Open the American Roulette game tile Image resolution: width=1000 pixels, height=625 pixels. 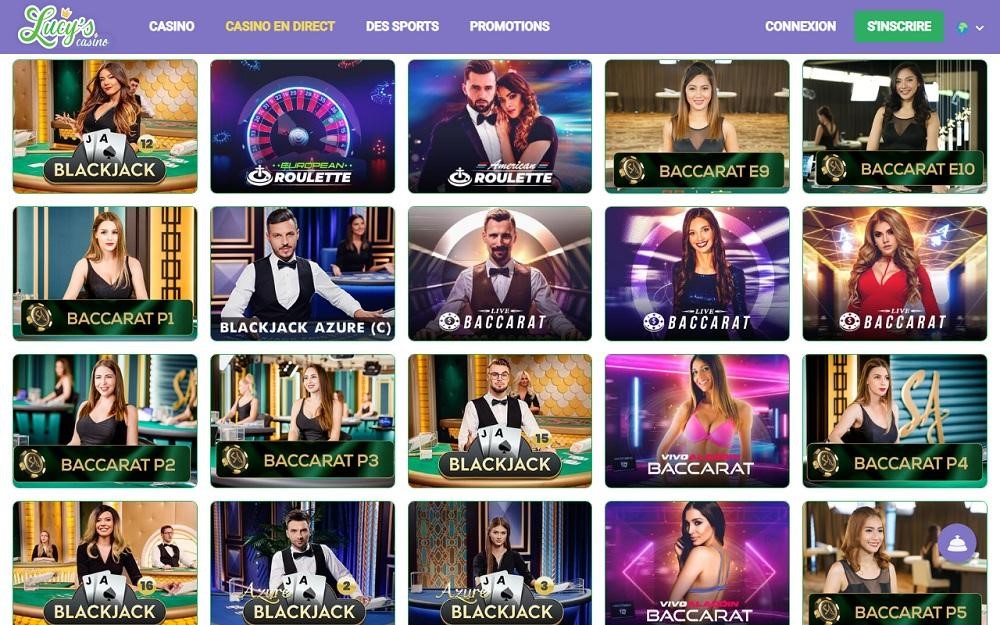pos(500,126)
